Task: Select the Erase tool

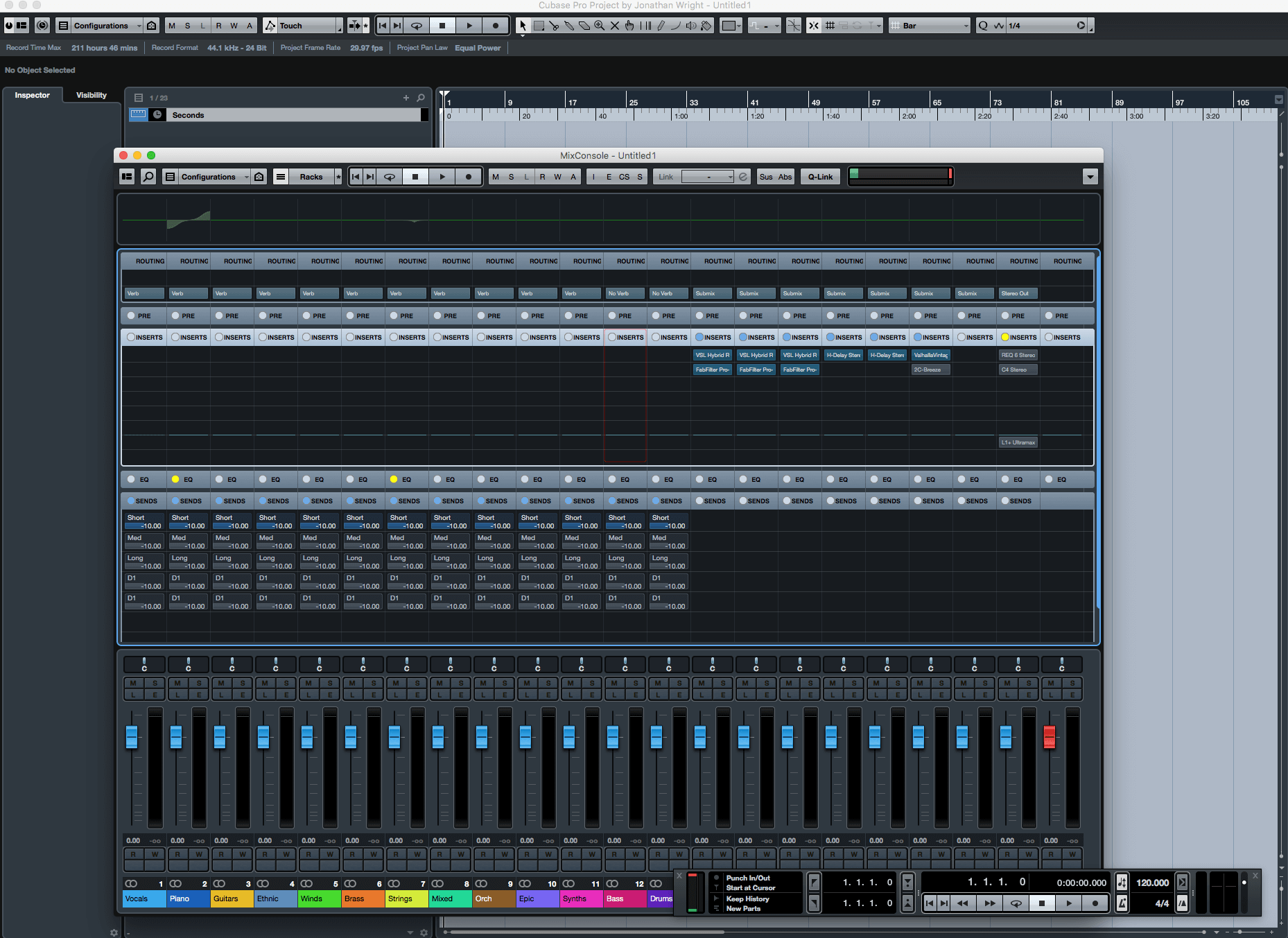Action: coord(584,26)
